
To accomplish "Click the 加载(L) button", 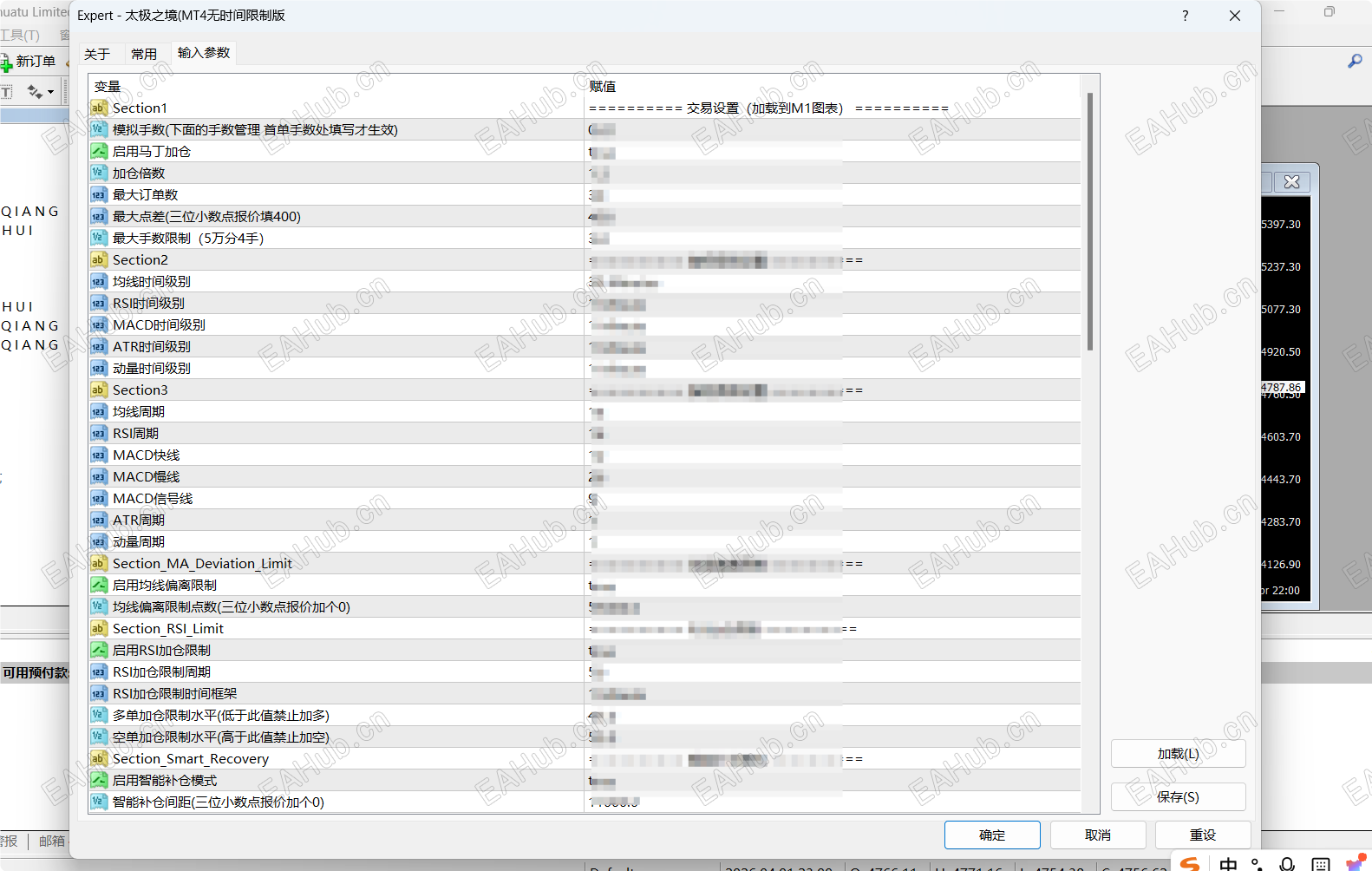I will click(x=1178, y=754).
